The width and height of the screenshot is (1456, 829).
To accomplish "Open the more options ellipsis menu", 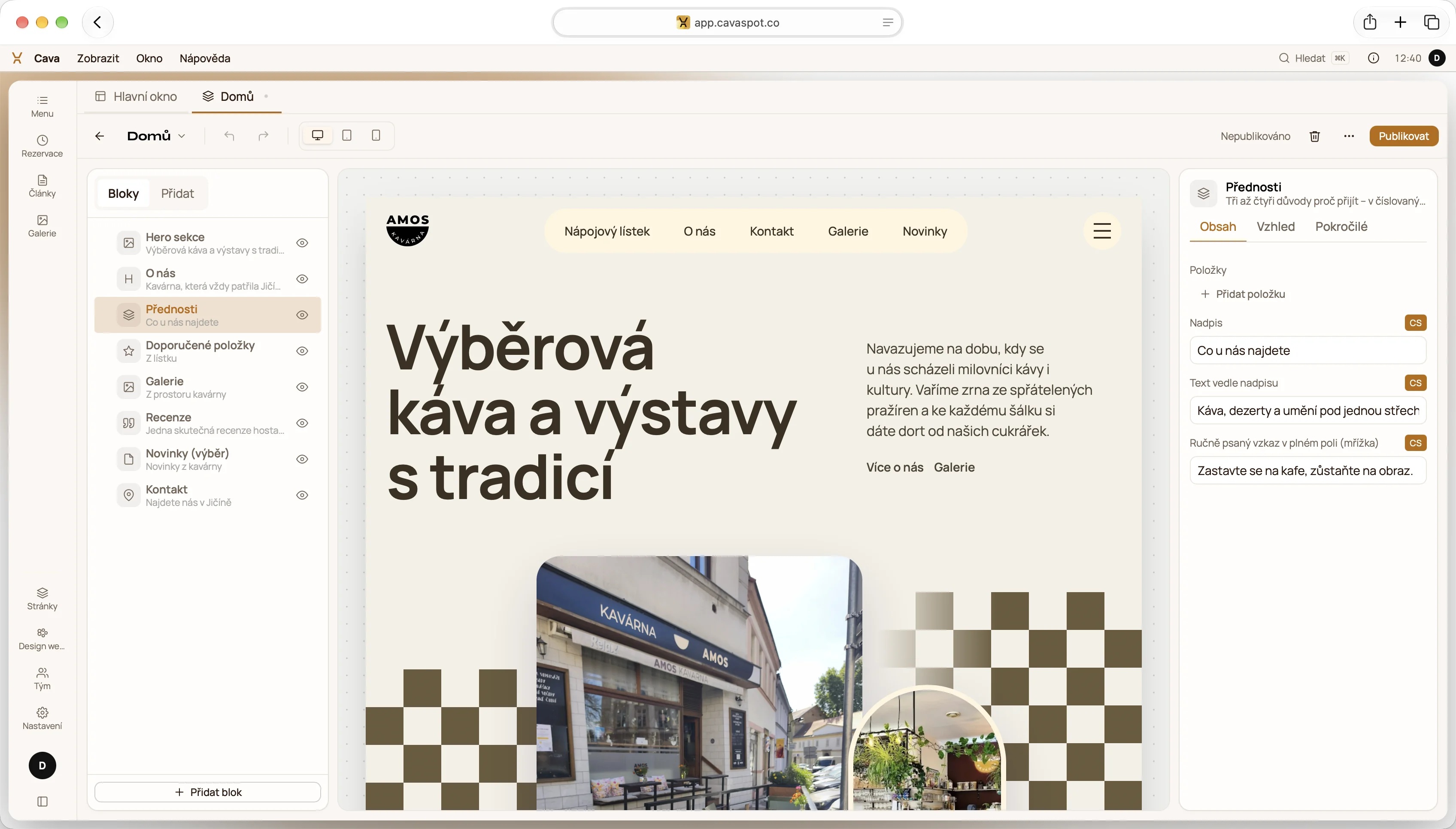I will [1349, 136].
